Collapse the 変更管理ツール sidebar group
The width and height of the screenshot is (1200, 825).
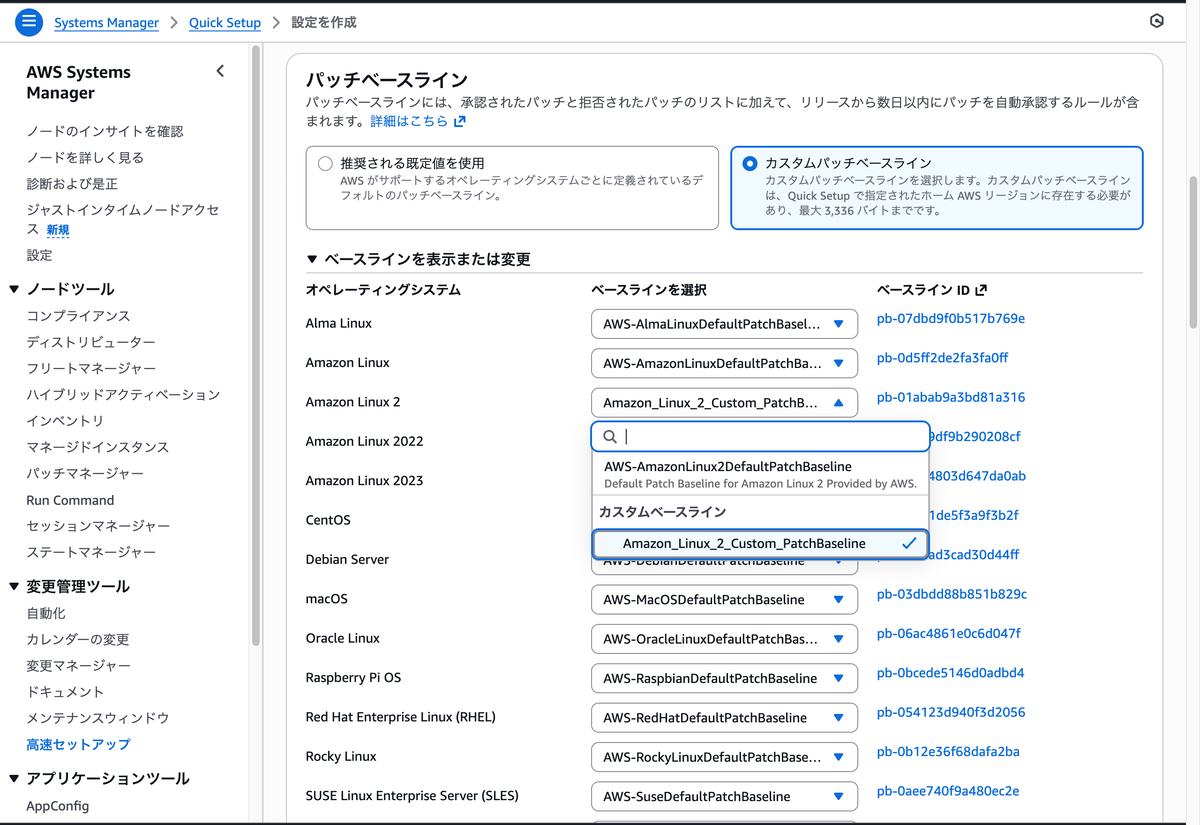[x=14, y=587]
